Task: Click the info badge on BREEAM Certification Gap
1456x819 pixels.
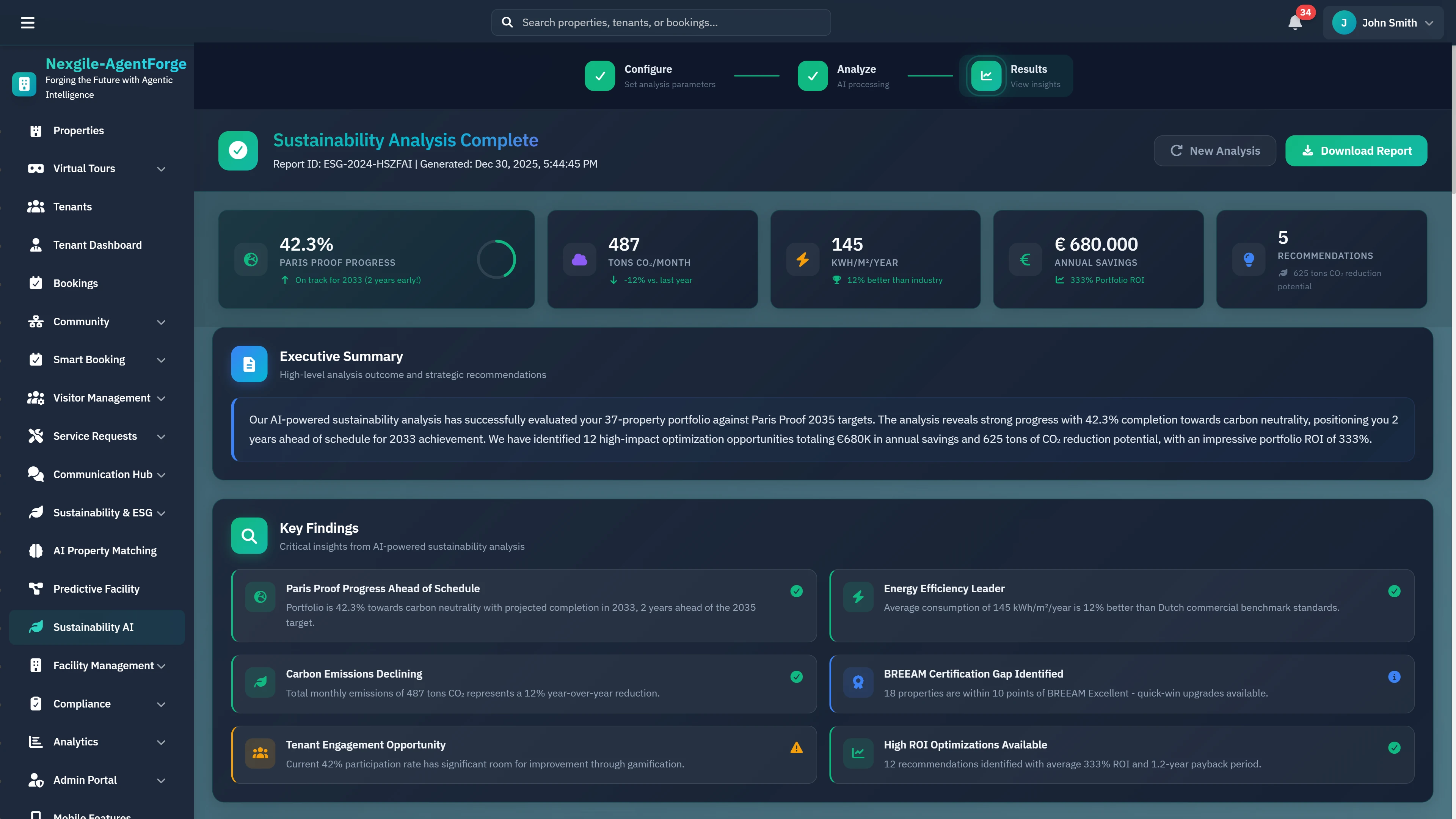Action: pyautogui.click(x=1395, y=676)
